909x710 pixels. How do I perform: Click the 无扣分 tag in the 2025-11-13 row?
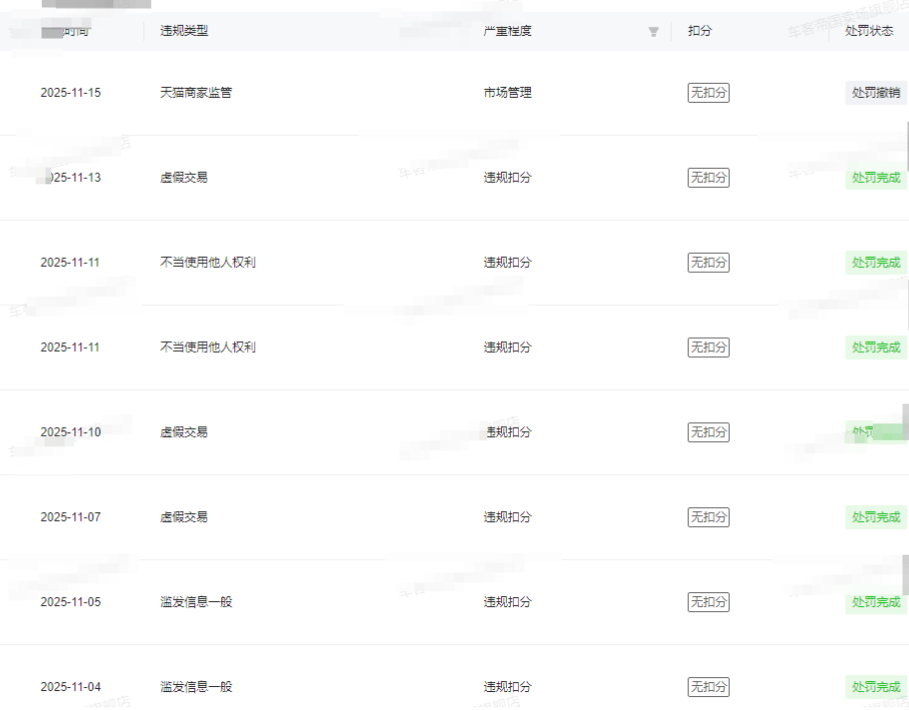pos(708,177)
